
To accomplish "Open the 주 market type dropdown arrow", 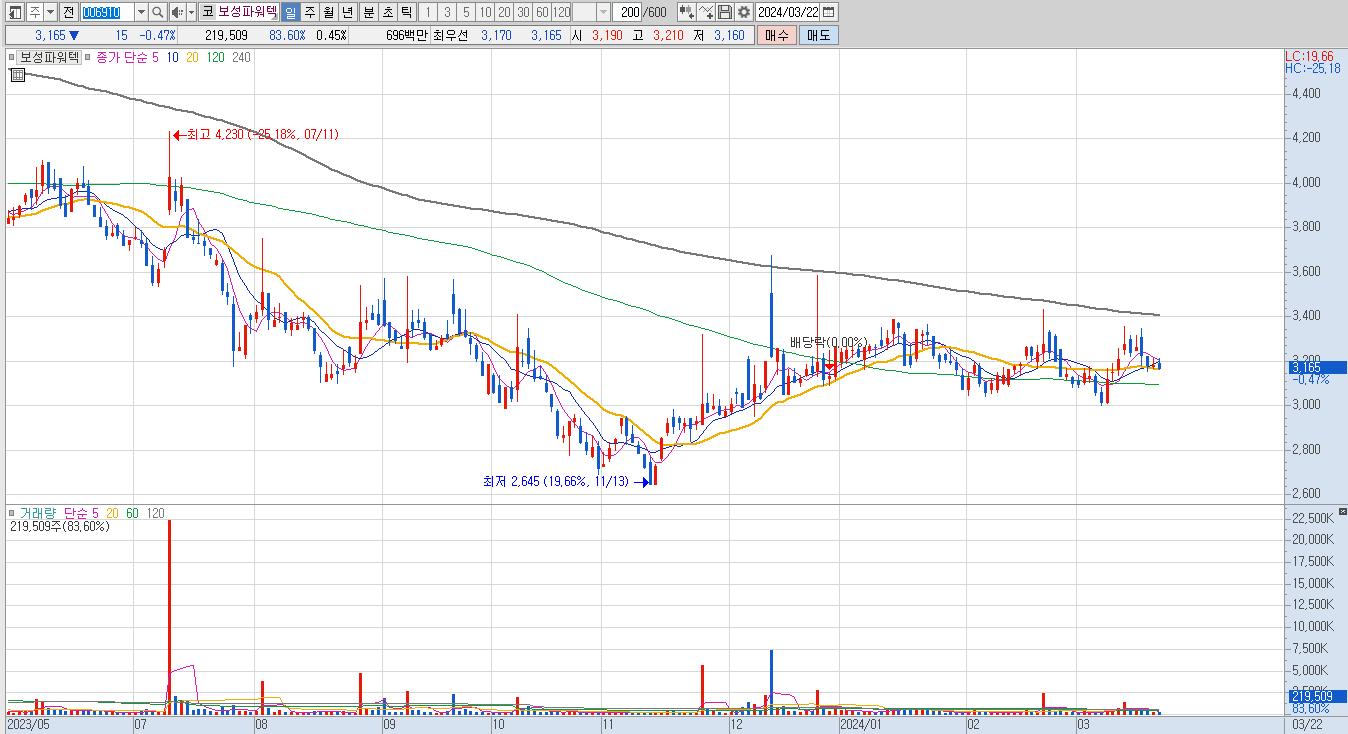I will [x=50, y=12].
